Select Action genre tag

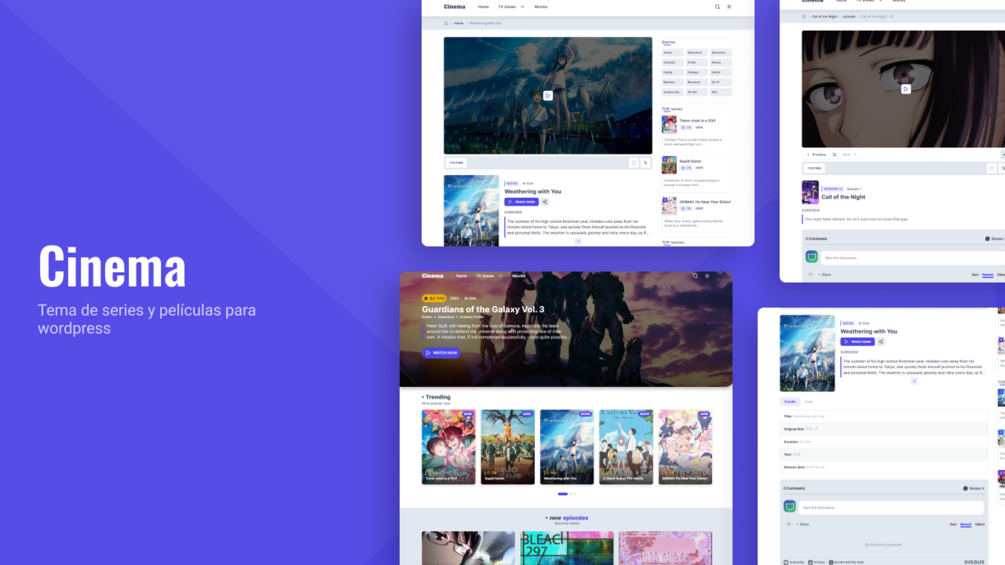(672, 53)
